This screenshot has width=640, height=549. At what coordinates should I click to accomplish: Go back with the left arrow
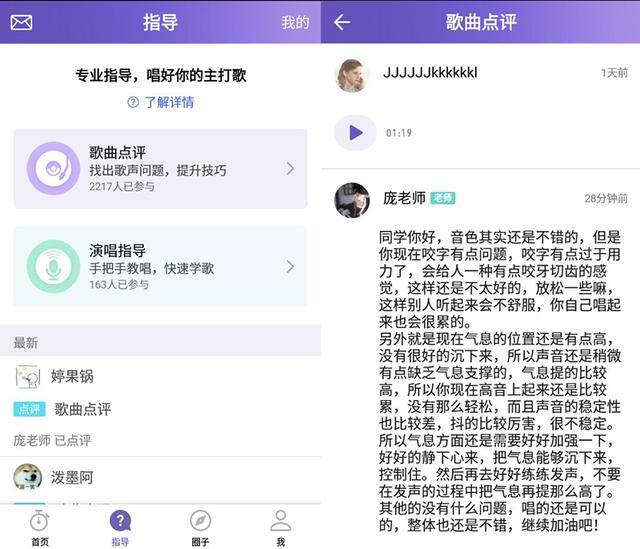point(342,22)
